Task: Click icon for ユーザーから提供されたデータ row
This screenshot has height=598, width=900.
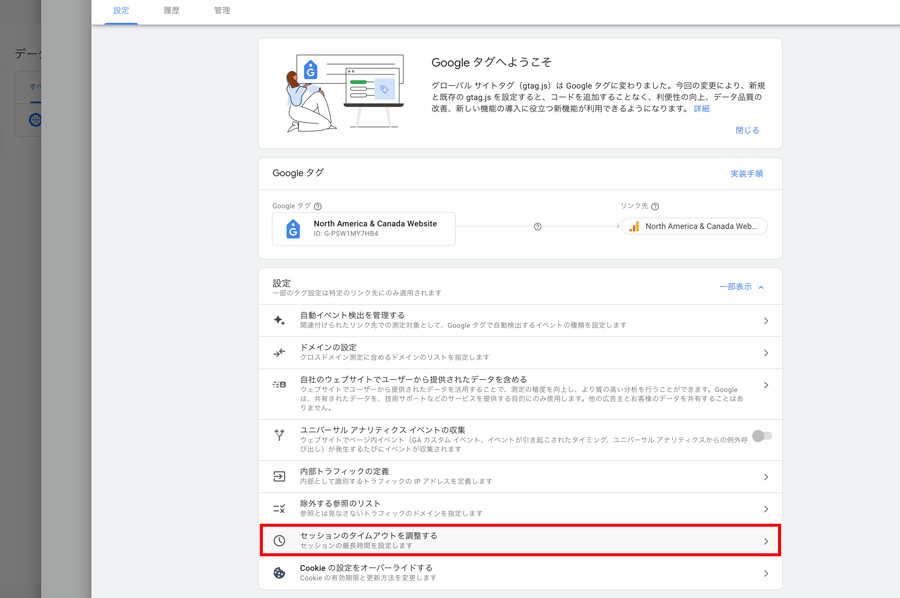Action: click(279, 385)
